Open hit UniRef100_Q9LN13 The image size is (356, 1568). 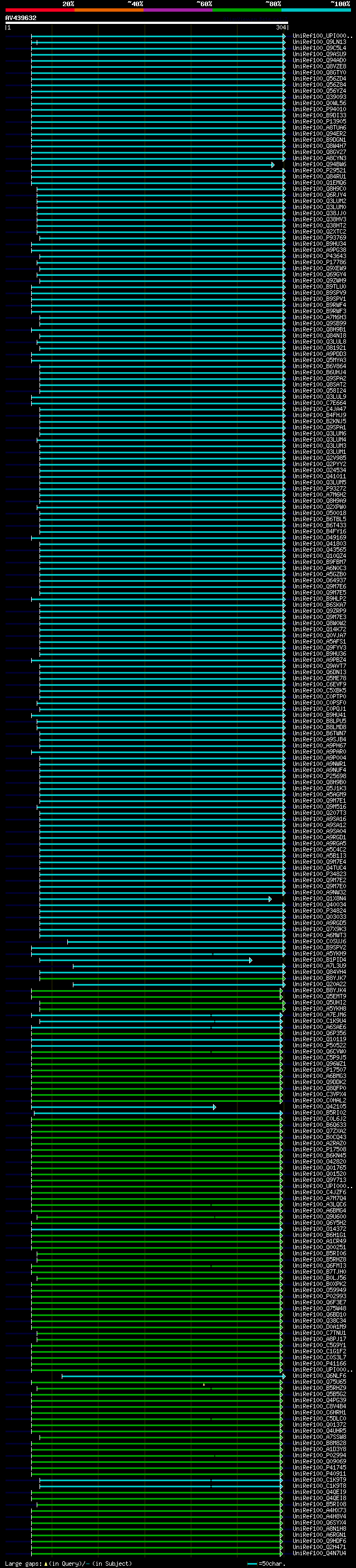click(x=319, y=43)
